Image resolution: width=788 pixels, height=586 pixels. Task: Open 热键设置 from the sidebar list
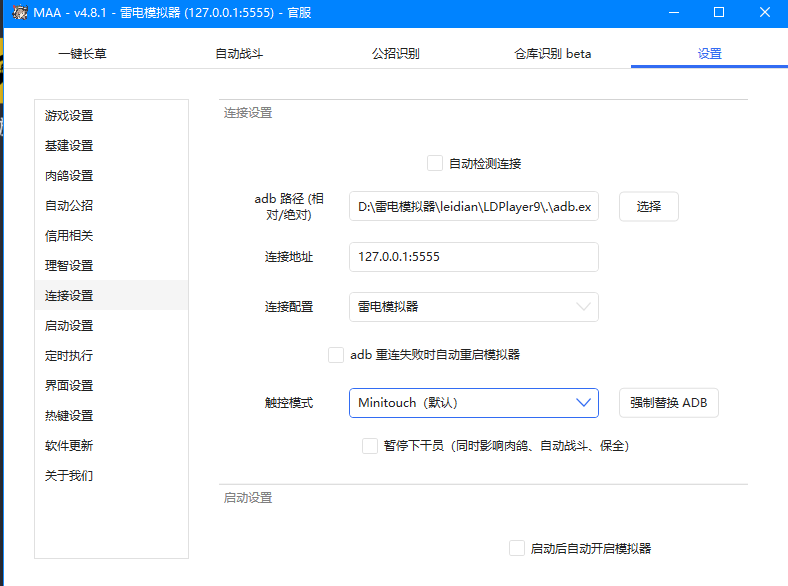click(x=69, y=416)
